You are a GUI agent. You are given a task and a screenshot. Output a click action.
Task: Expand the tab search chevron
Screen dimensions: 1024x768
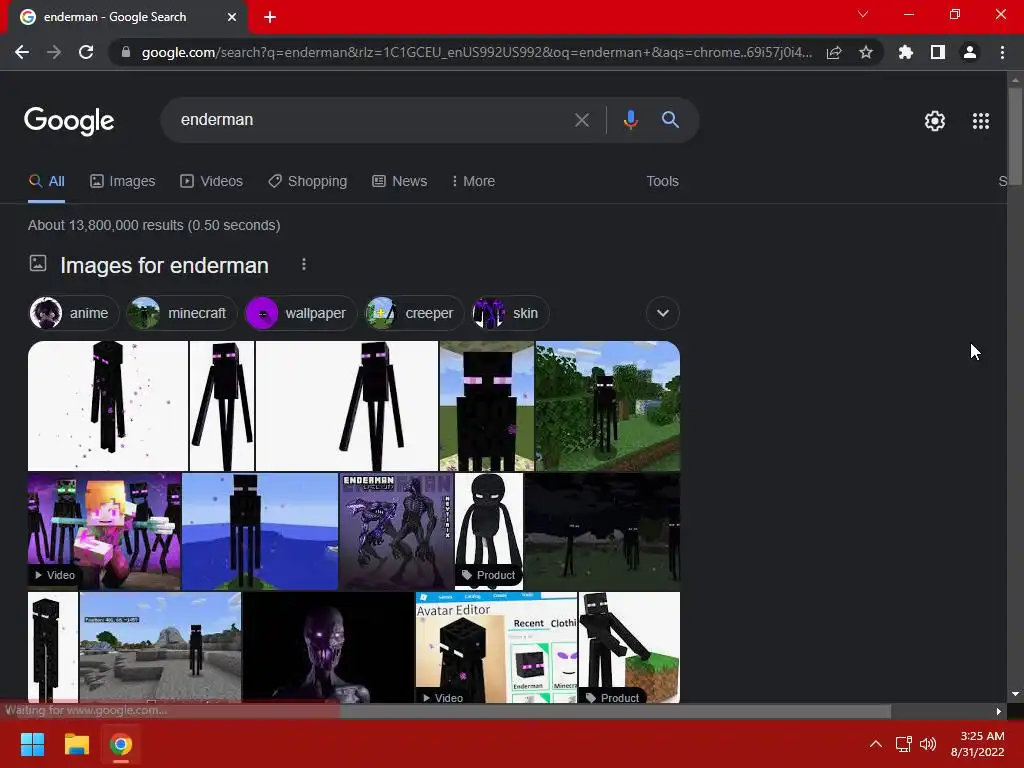[863, 14]
